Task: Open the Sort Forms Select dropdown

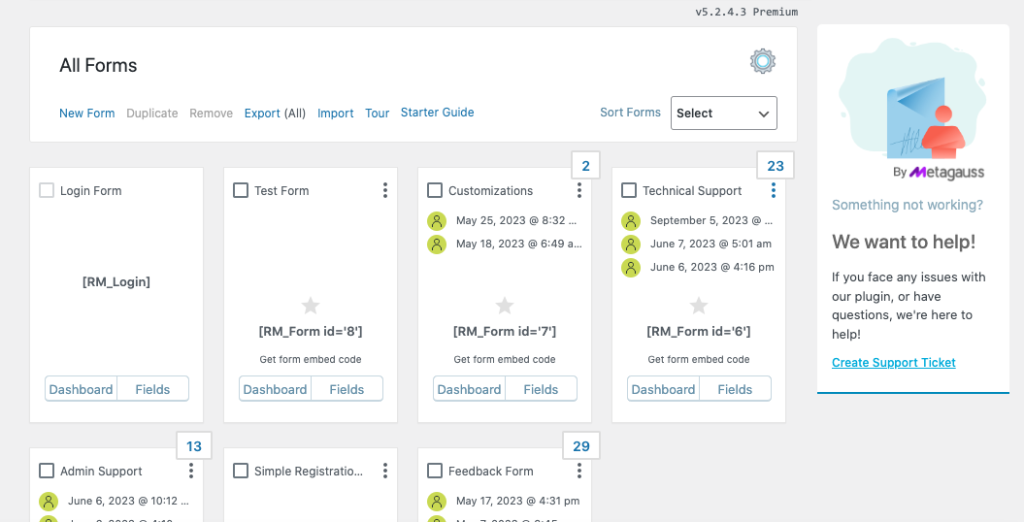Action: (724, 113)
